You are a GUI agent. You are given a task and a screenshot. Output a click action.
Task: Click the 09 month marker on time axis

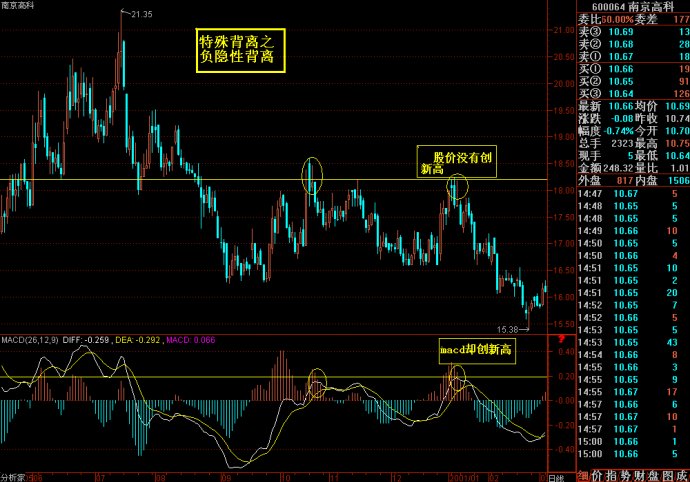click(x=225, y=478)
